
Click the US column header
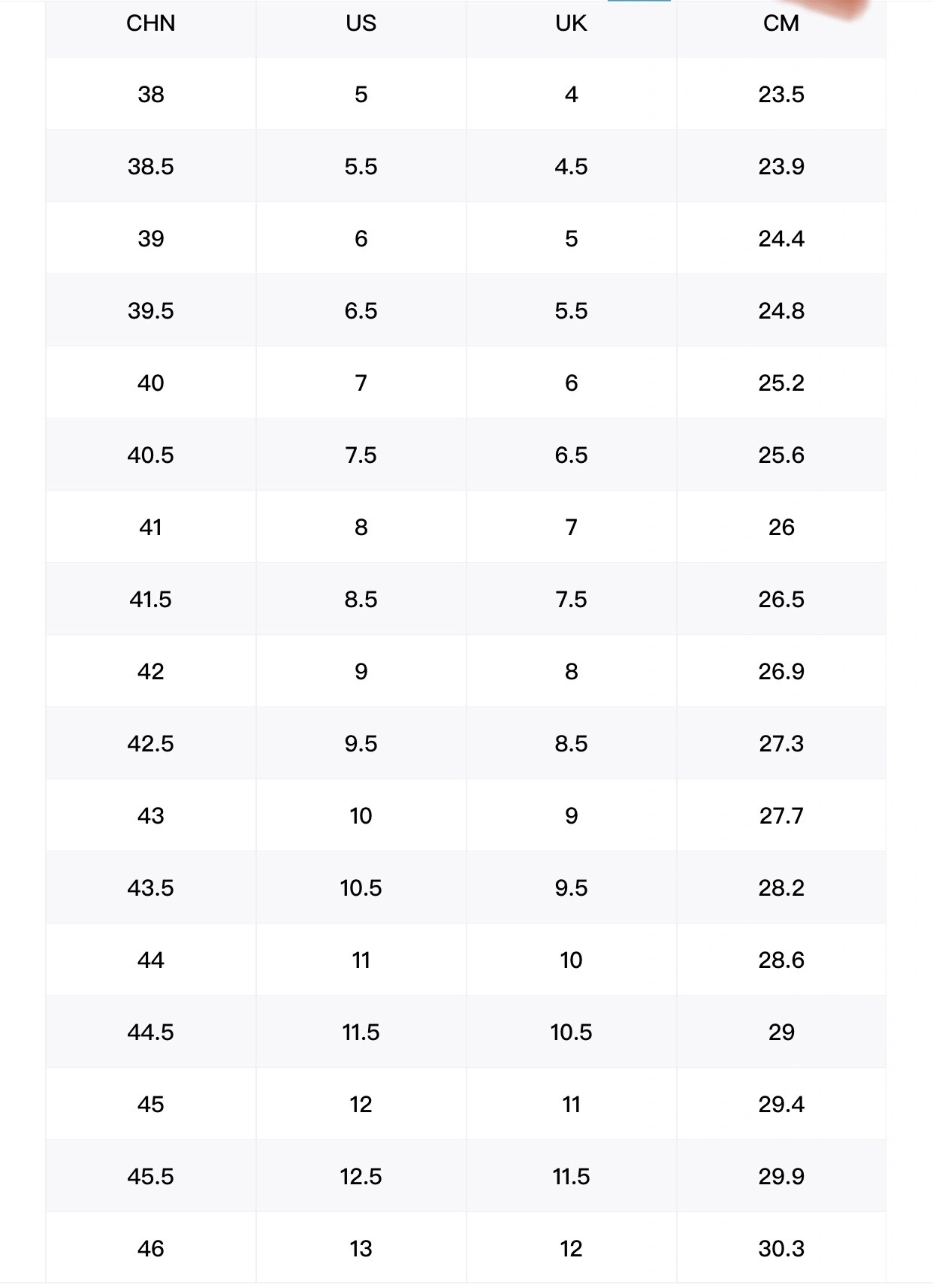[x=361, y=23]
